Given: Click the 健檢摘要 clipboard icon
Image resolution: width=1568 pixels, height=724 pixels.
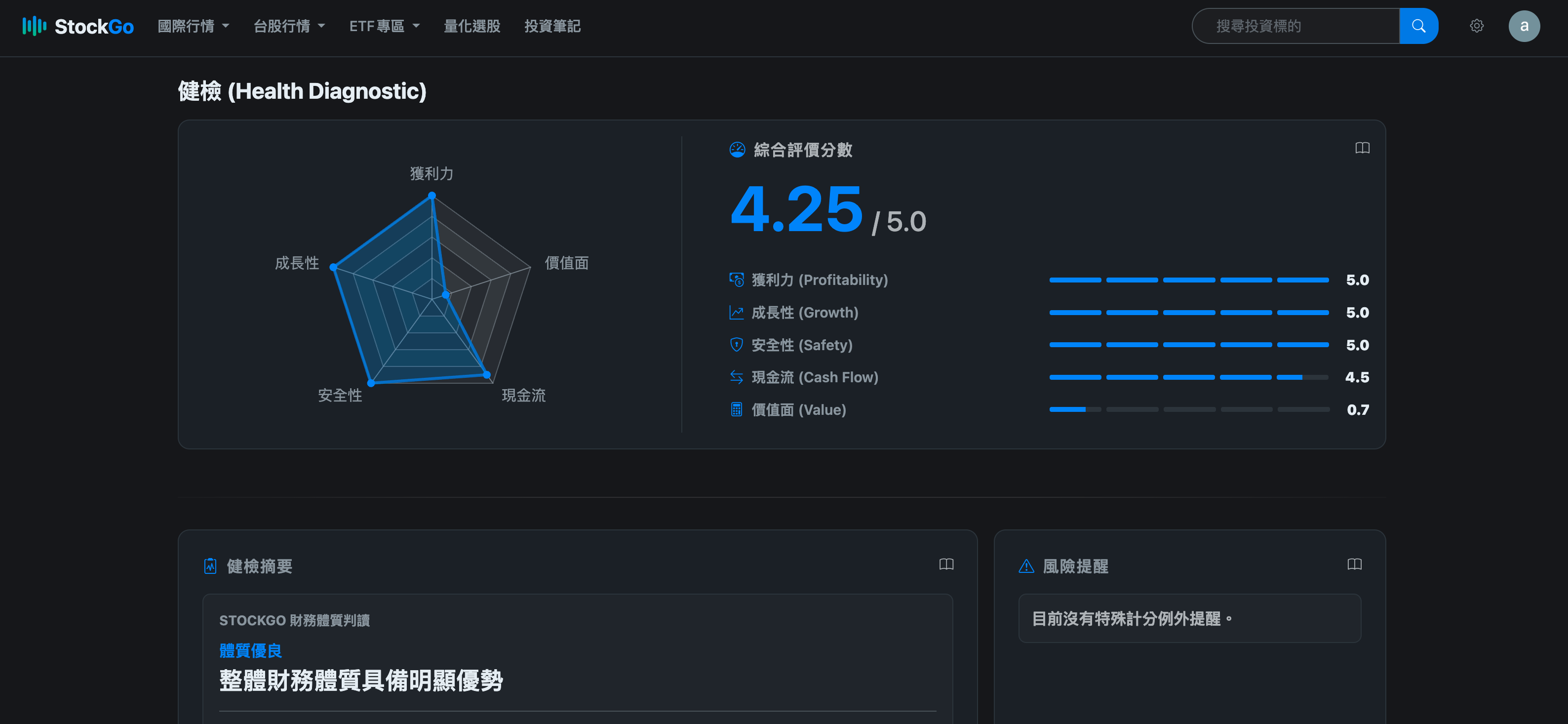Looking at the screenshot, I should (211, 566).
